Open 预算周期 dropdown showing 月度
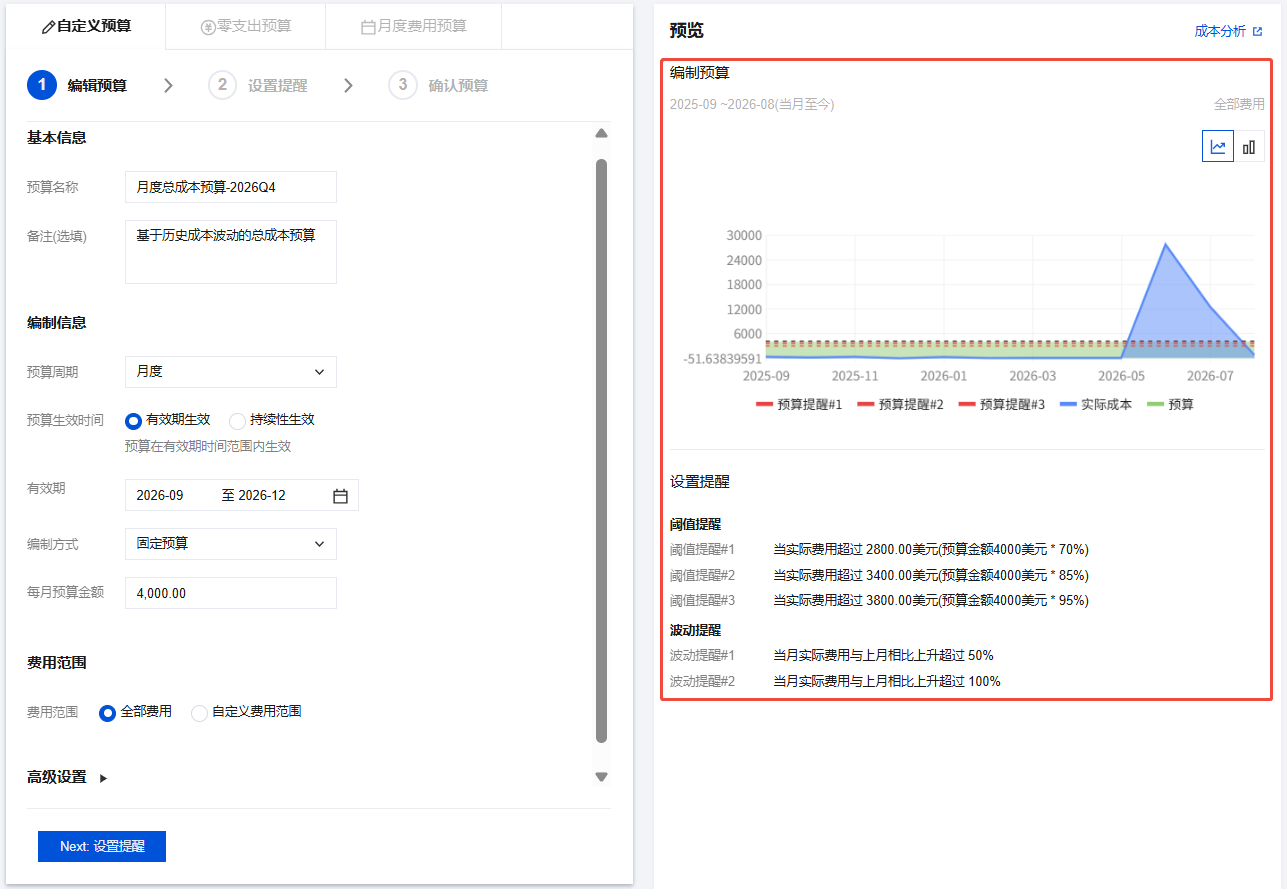1287x889 pixels. (x=231, y=372)
